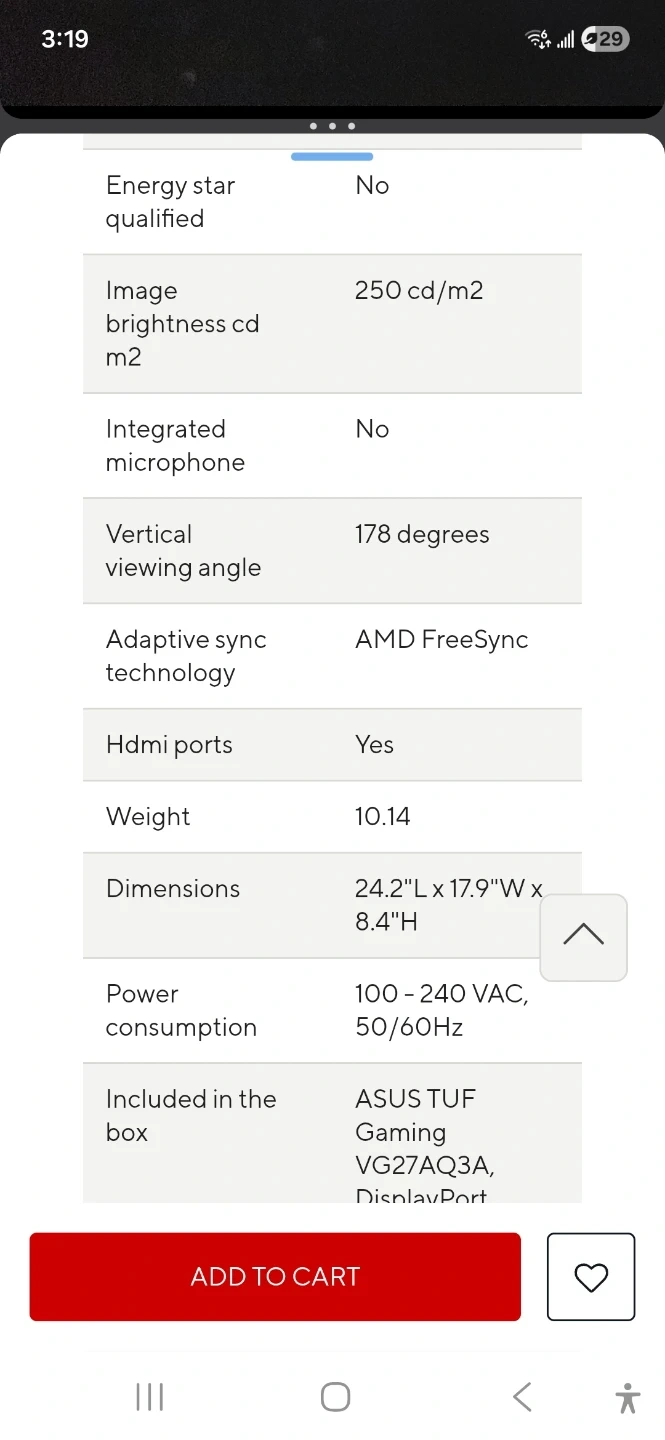Select the Energy star qualified label

coord(170,202)
